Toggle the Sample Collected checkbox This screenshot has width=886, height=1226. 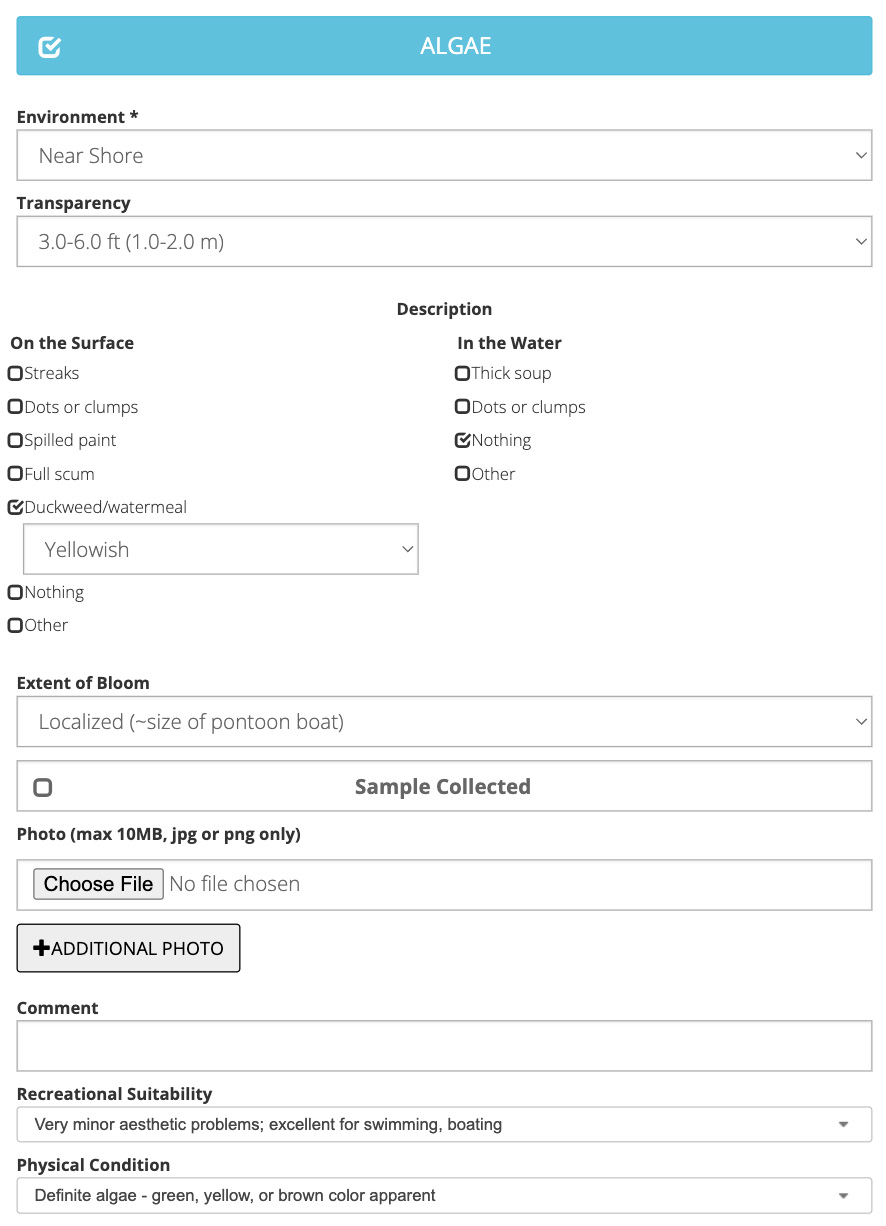42,787
